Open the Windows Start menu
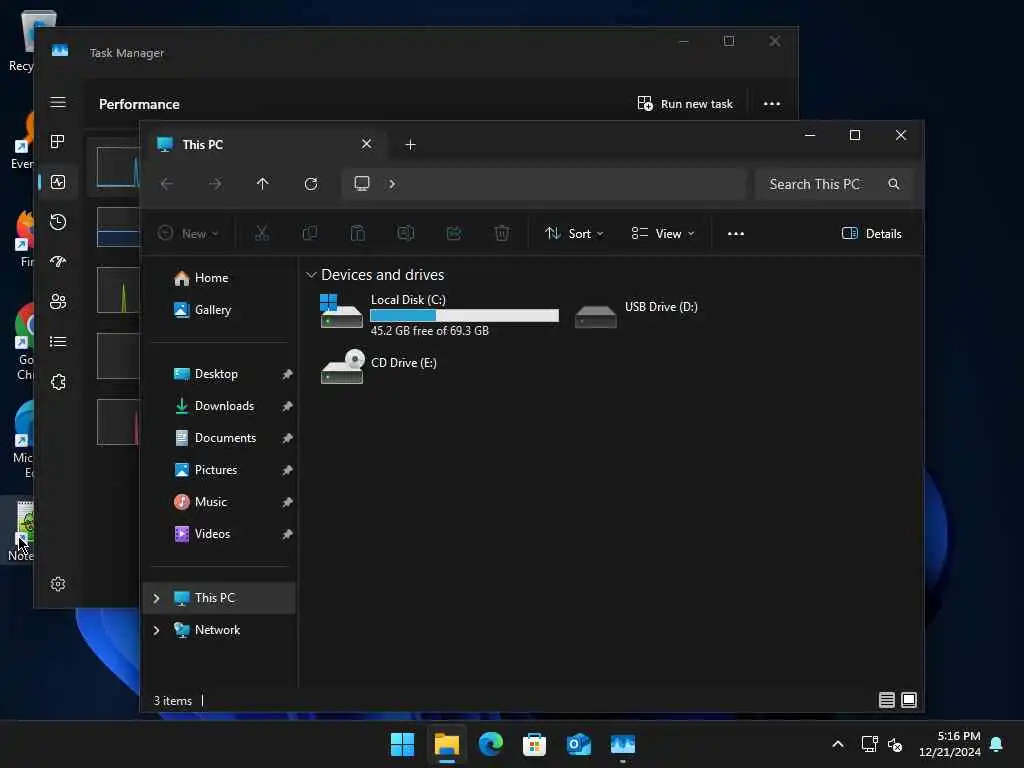The width and height of the screenshot is (1024, 768). (x=402, y=744)
